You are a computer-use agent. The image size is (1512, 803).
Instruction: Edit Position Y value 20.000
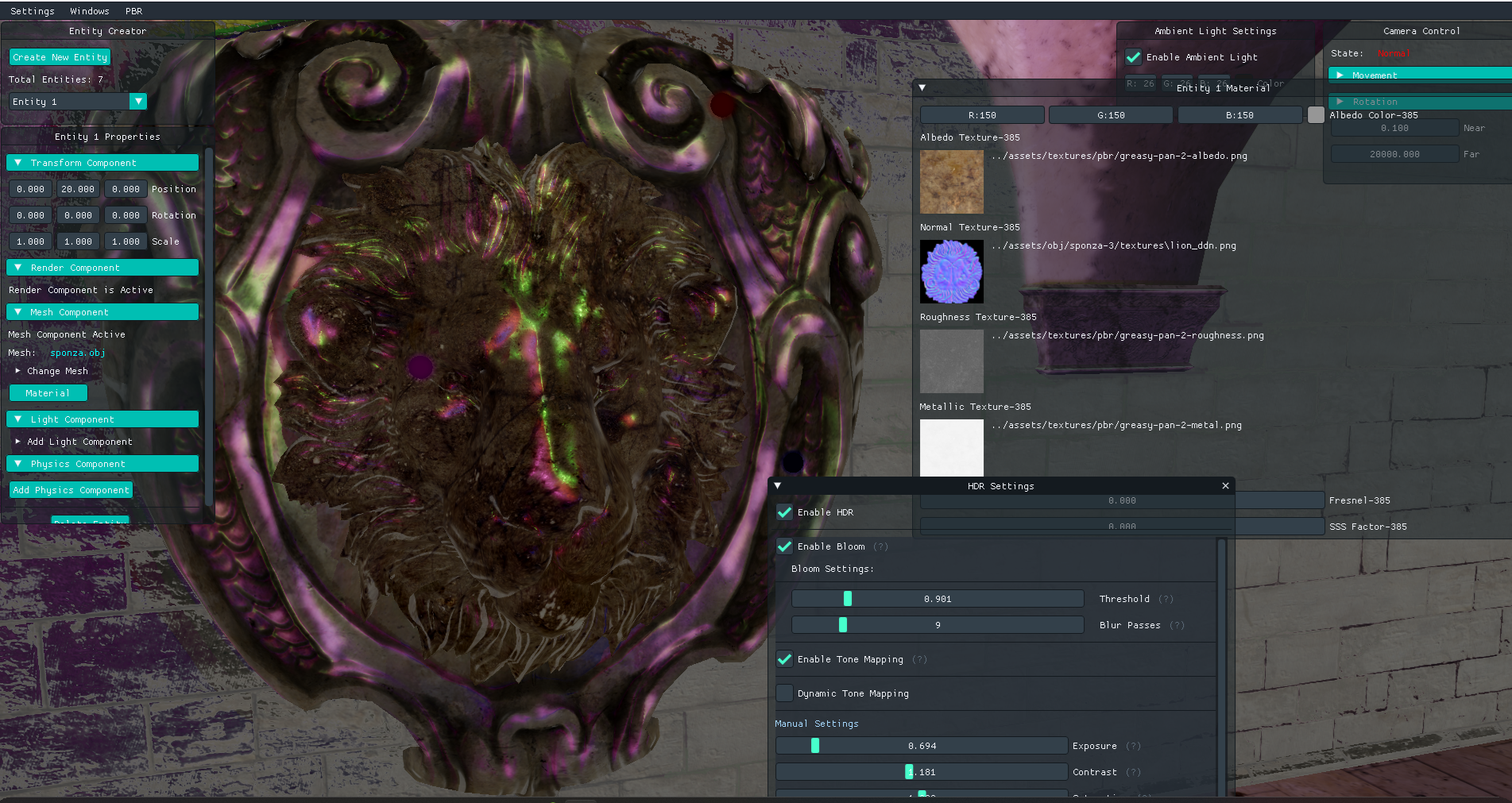[78, 189]
